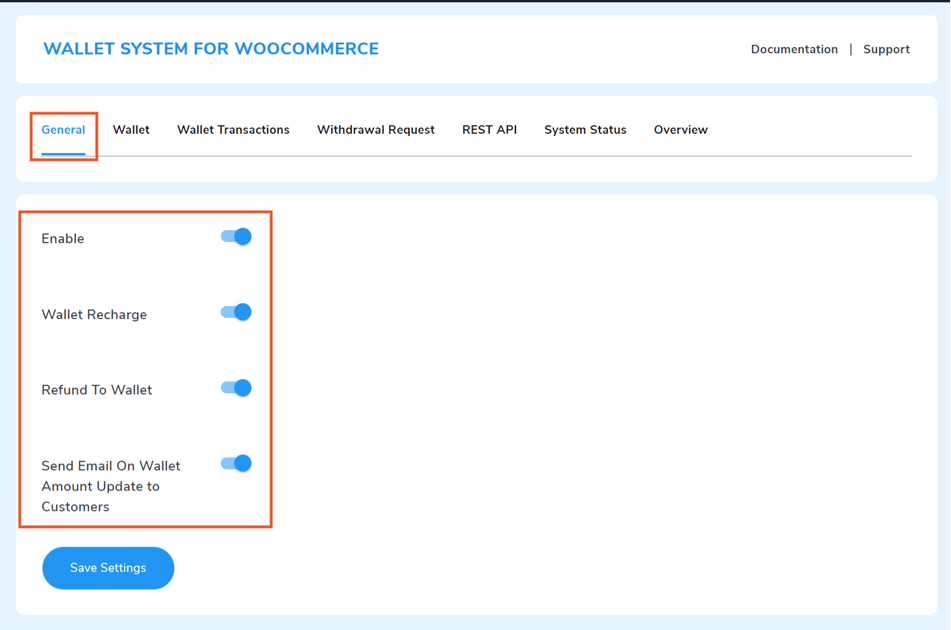Click the Wallet System for WooCommerce title

211,49
